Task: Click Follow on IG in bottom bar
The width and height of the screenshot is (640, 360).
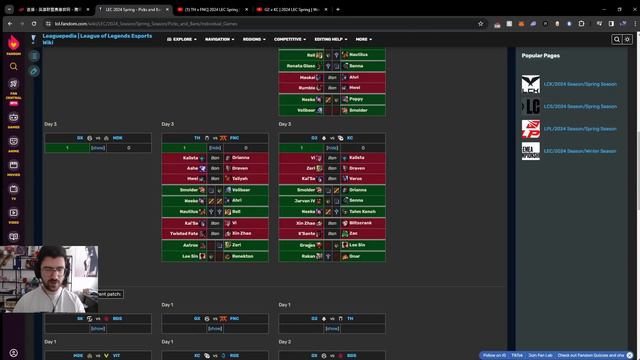Action: [494, 356]
